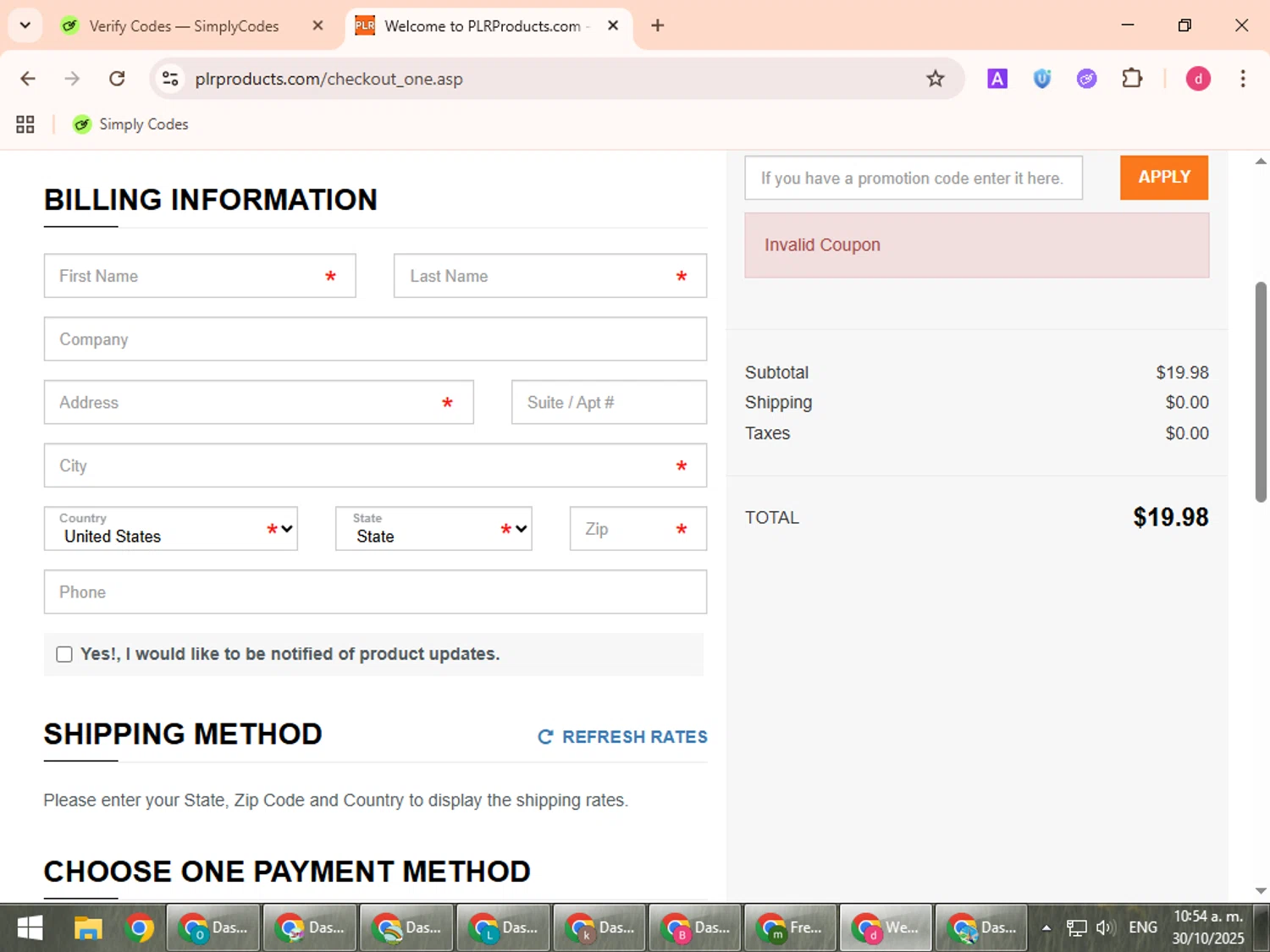This screenshot has width=1270, height=952.
Task: Click the BILLING INFORMATION heading
Action: pos(211,200)
